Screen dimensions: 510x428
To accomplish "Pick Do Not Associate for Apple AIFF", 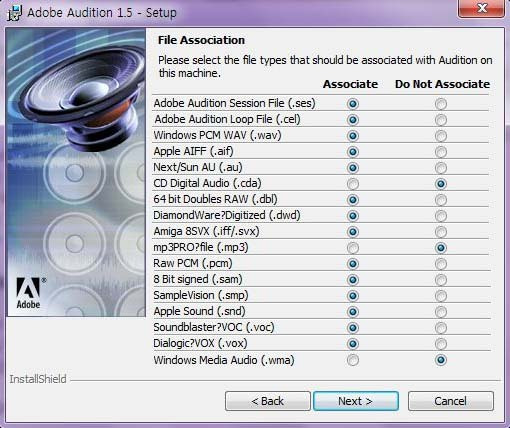I will 441,152.
